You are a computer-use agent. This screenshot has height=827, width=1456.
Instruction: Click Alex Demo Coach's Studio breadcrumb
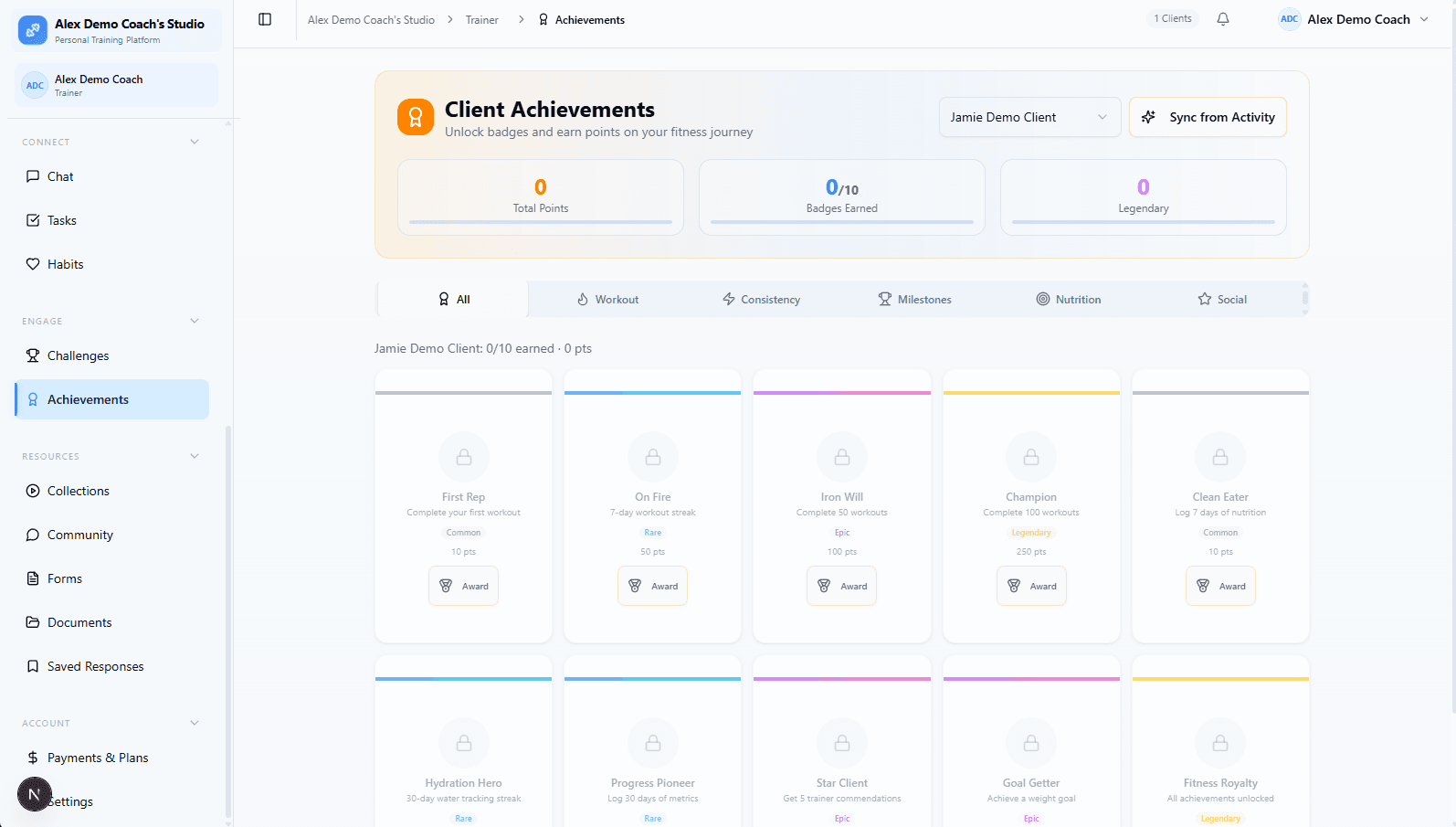coord(371,20)
